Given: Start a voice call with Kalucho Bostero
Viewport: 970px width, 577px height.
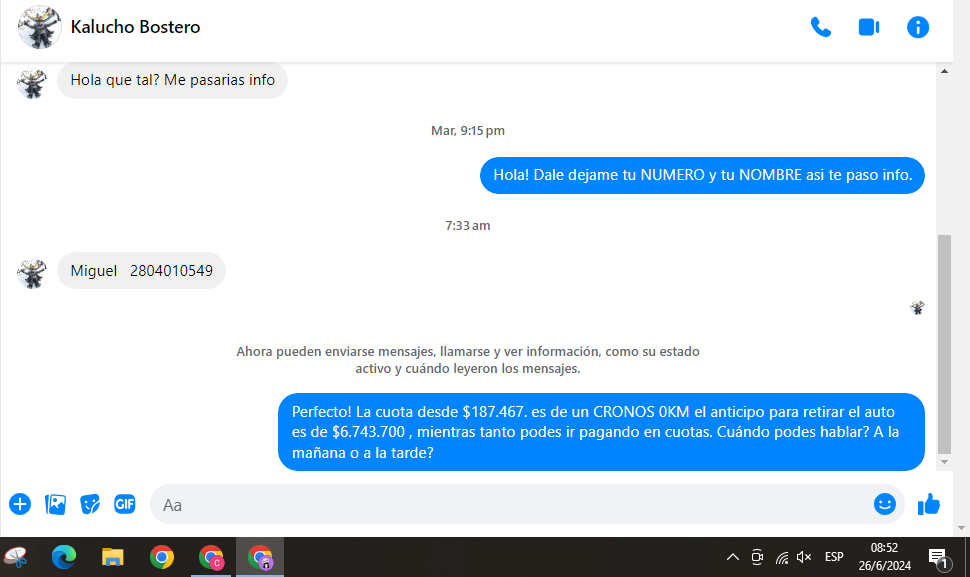Looking at the screenshot, I should (x=821, y=27).
